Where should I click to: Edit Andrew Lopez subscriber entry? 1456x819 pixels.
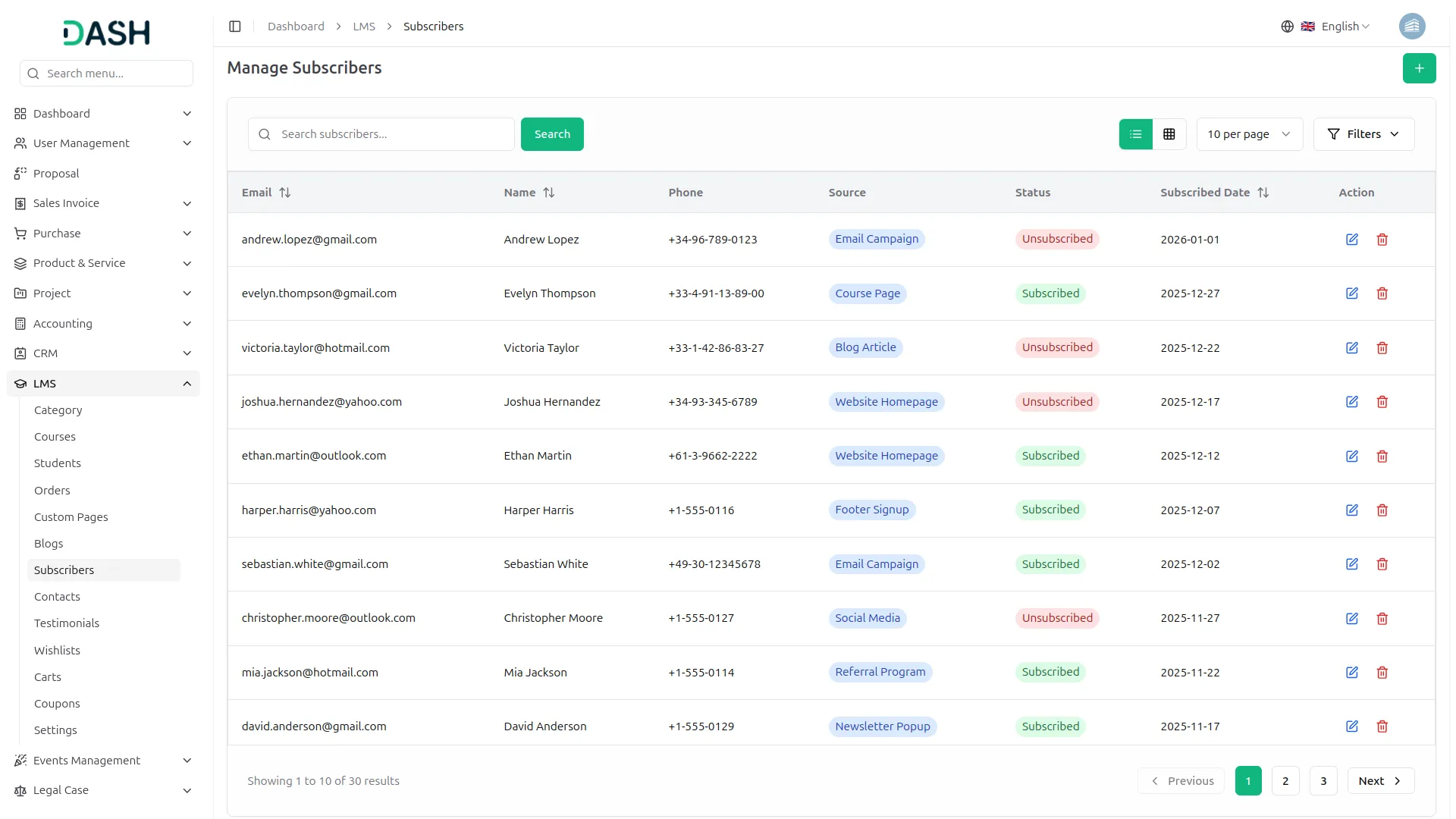tap(1351, 240)
